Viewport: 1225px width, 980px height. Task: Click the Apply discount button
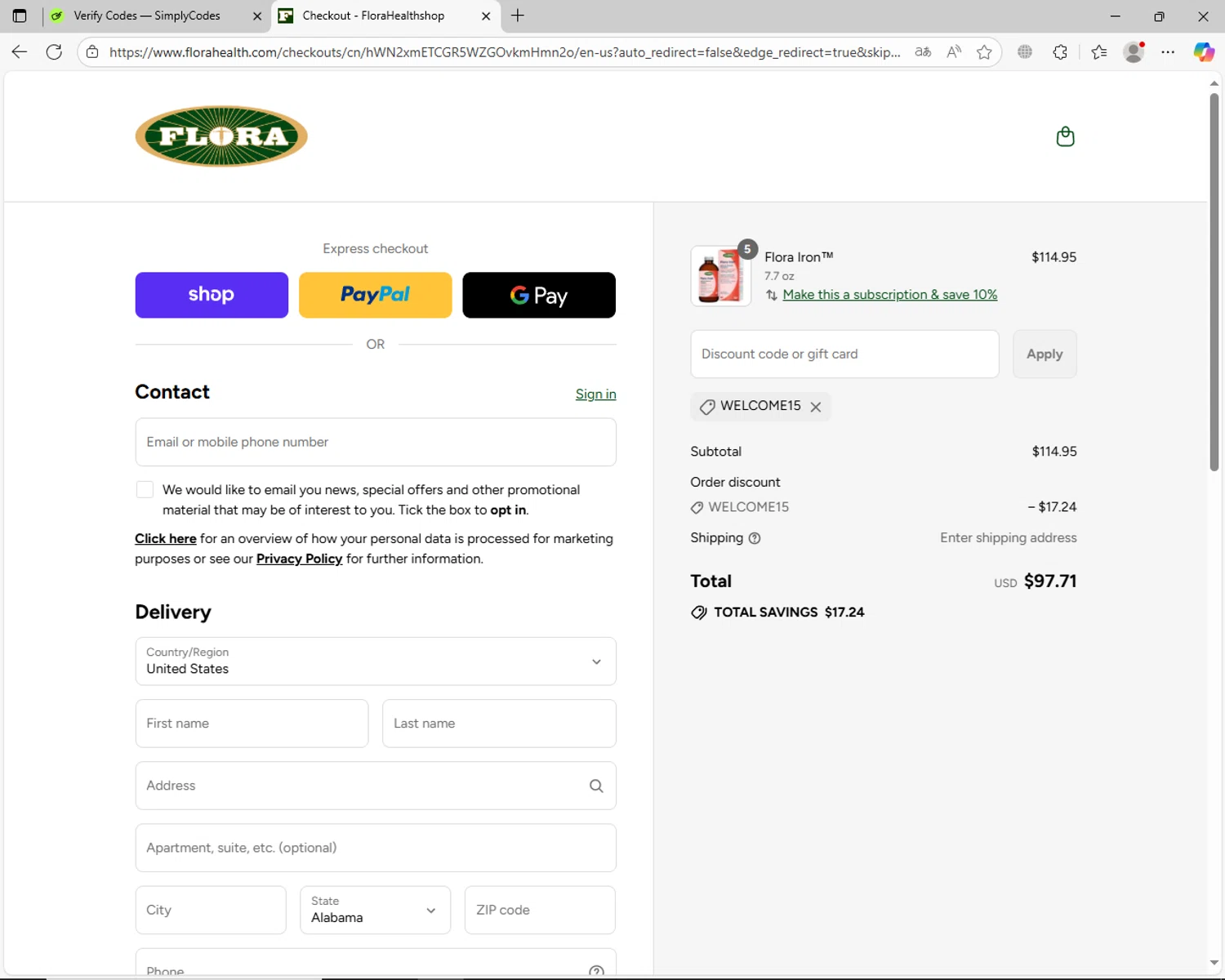[1045, 354]
